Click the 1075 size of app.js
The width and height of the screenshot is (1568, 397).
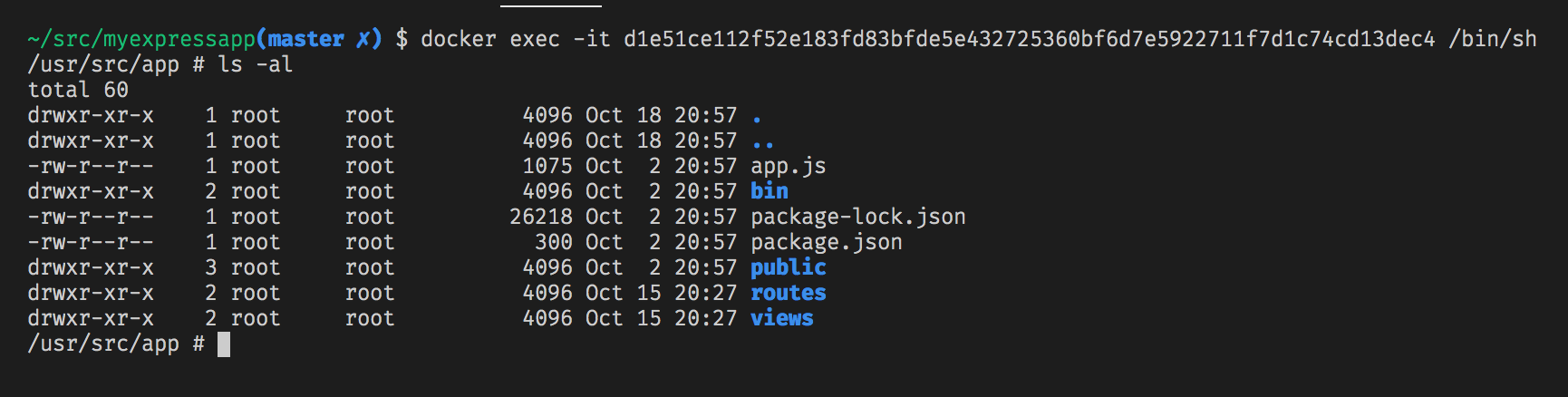(x=547, y=167)
